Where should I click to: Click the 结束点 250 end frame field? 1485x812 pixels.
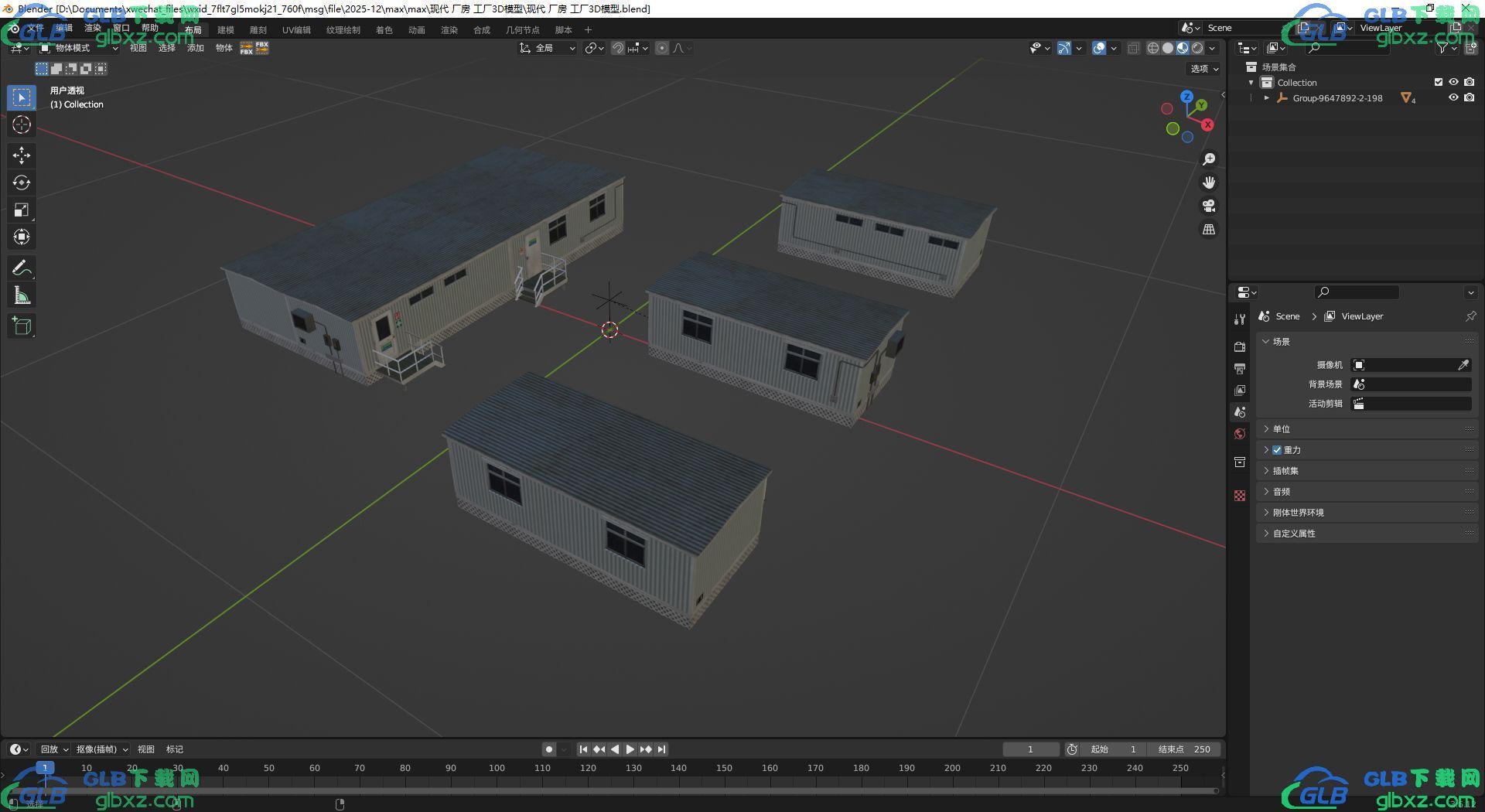tap(1184, 749)
